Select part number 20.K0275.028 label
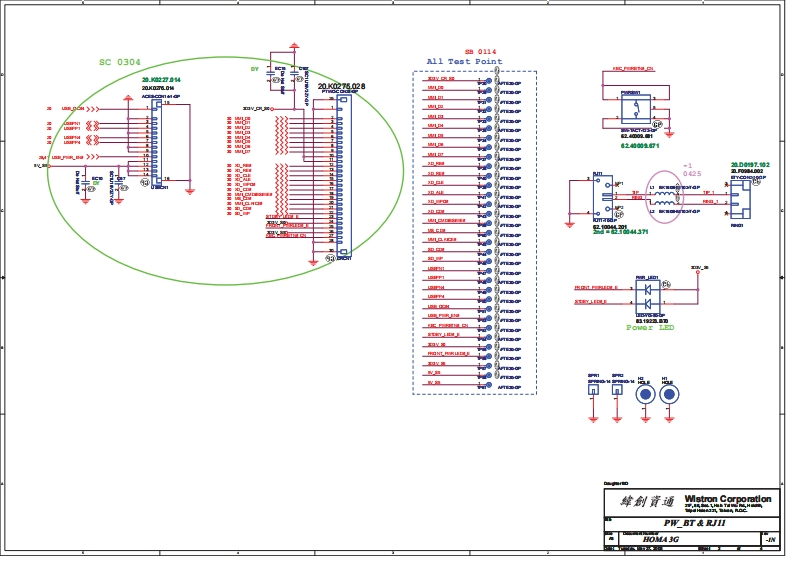793x561 pixels. click(341, 87)
